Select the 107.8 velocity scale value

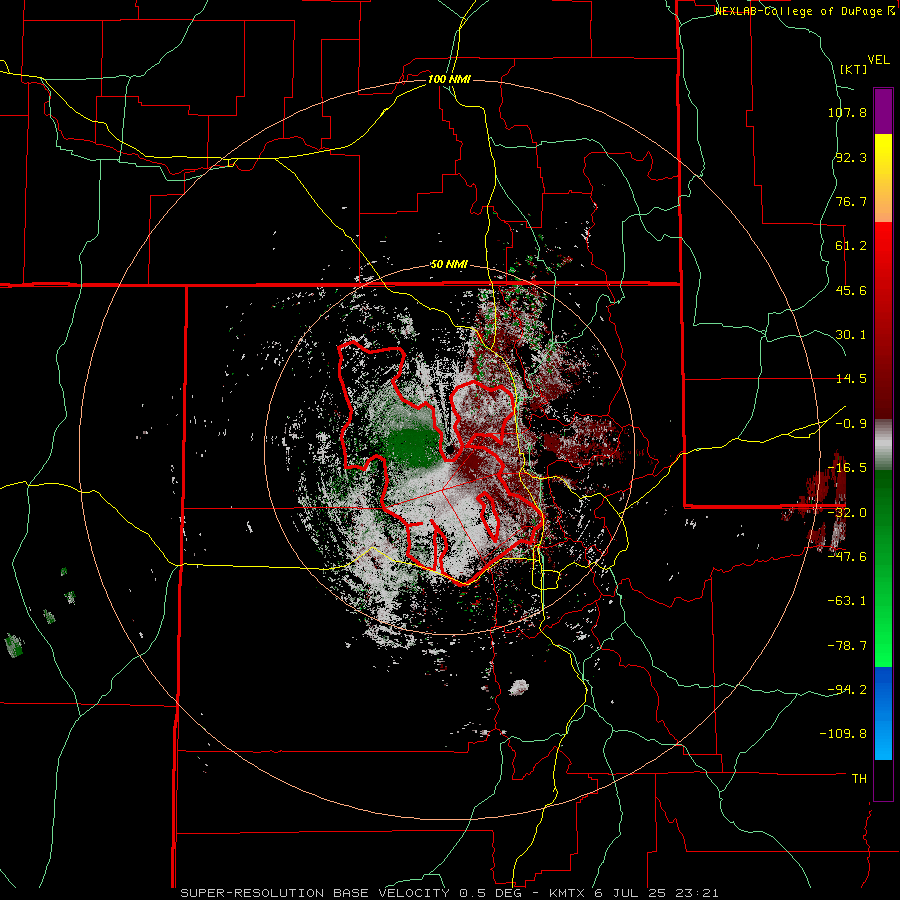(847, 112)
